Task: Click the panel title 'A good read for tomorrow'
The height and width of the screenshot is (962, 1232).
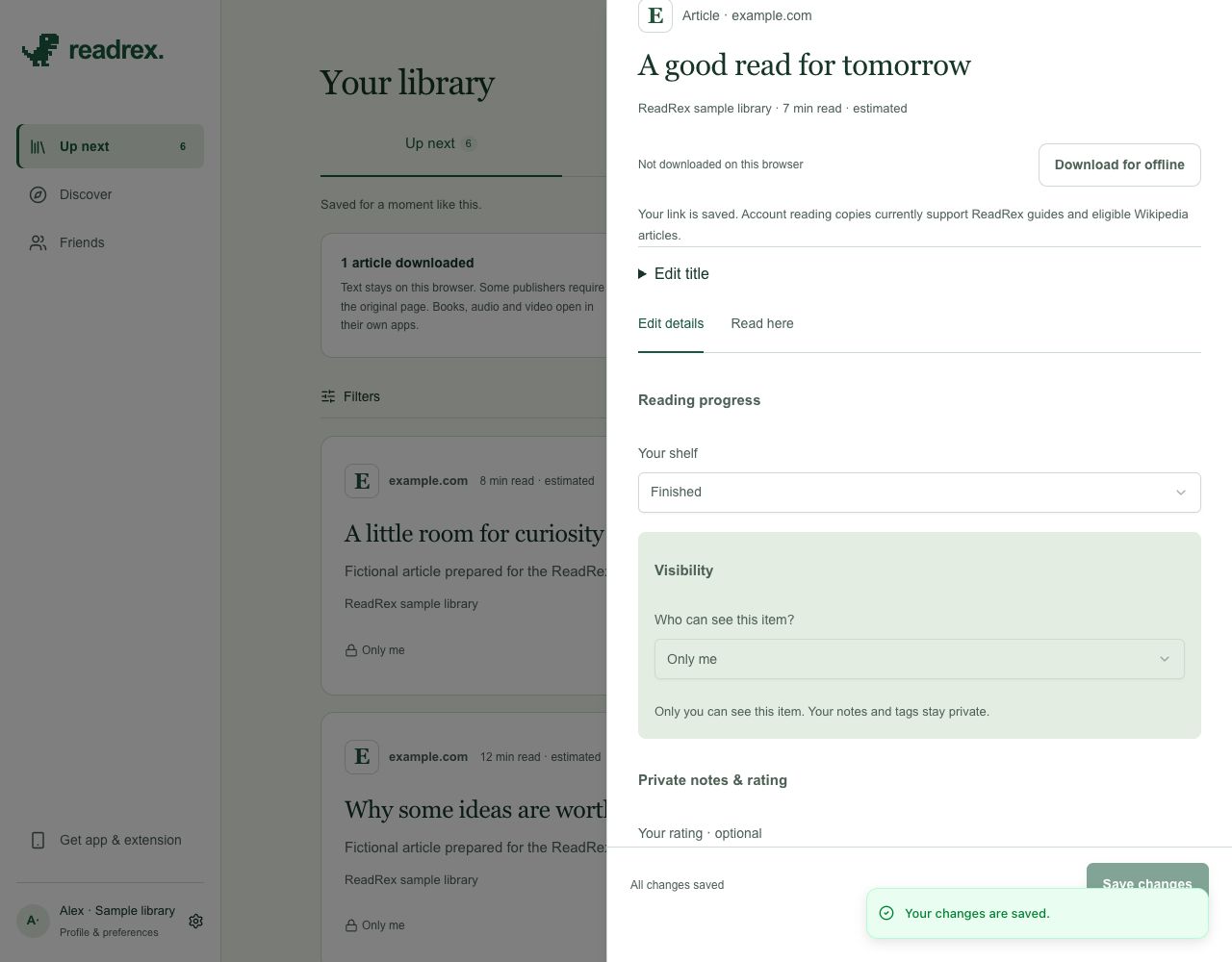Action: click(805, 65)
